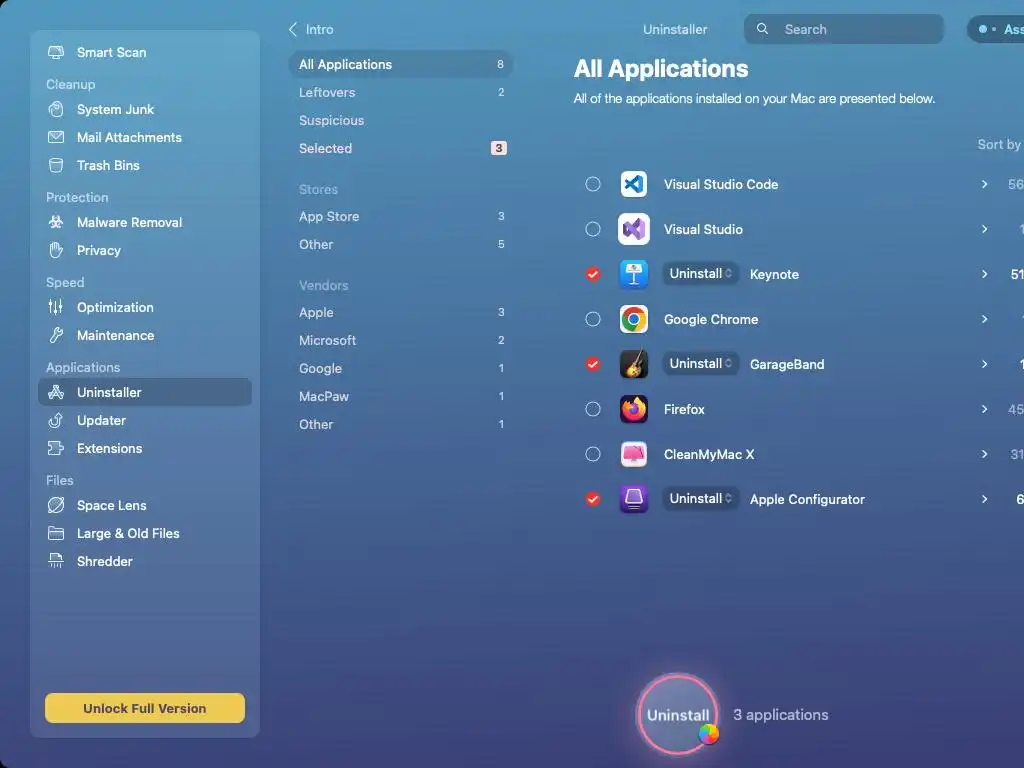
Task: Open Smart Scan from sidebar icon
Action: (56, 52)
